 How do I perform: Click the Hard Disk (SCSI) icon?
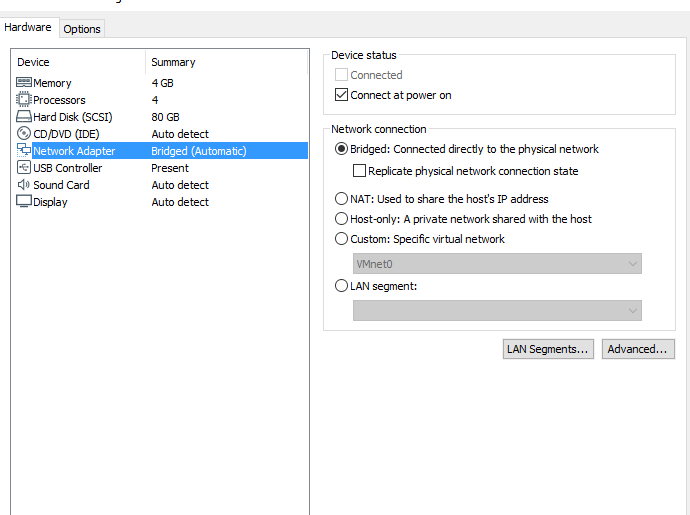click(24, 116)
